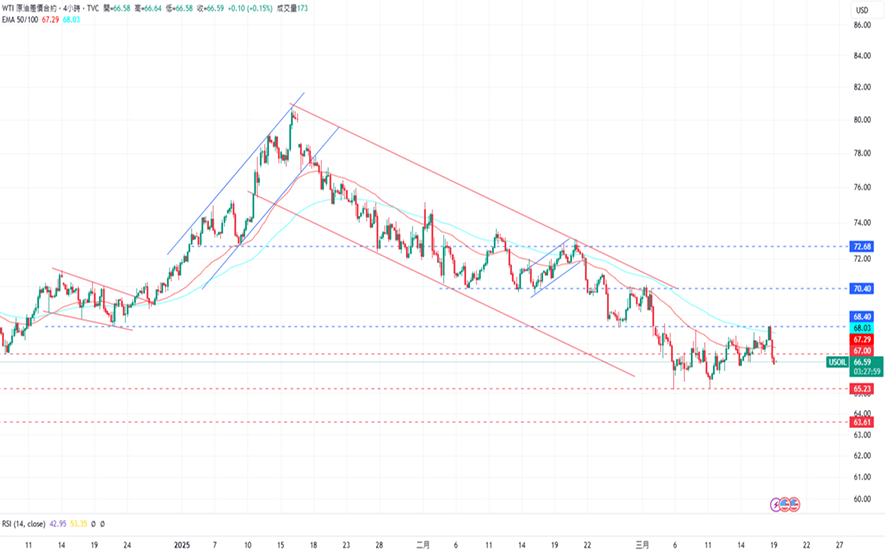The image size is (885, 553).
Task: Click the open price 開=66.58
Action: coord(117,8)
